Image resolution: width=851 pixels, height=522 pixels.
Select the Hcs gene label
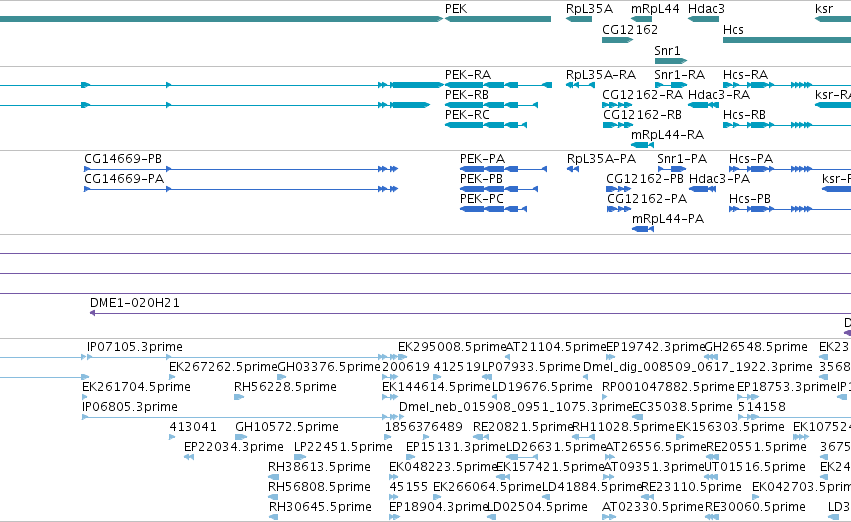[733, 29]
